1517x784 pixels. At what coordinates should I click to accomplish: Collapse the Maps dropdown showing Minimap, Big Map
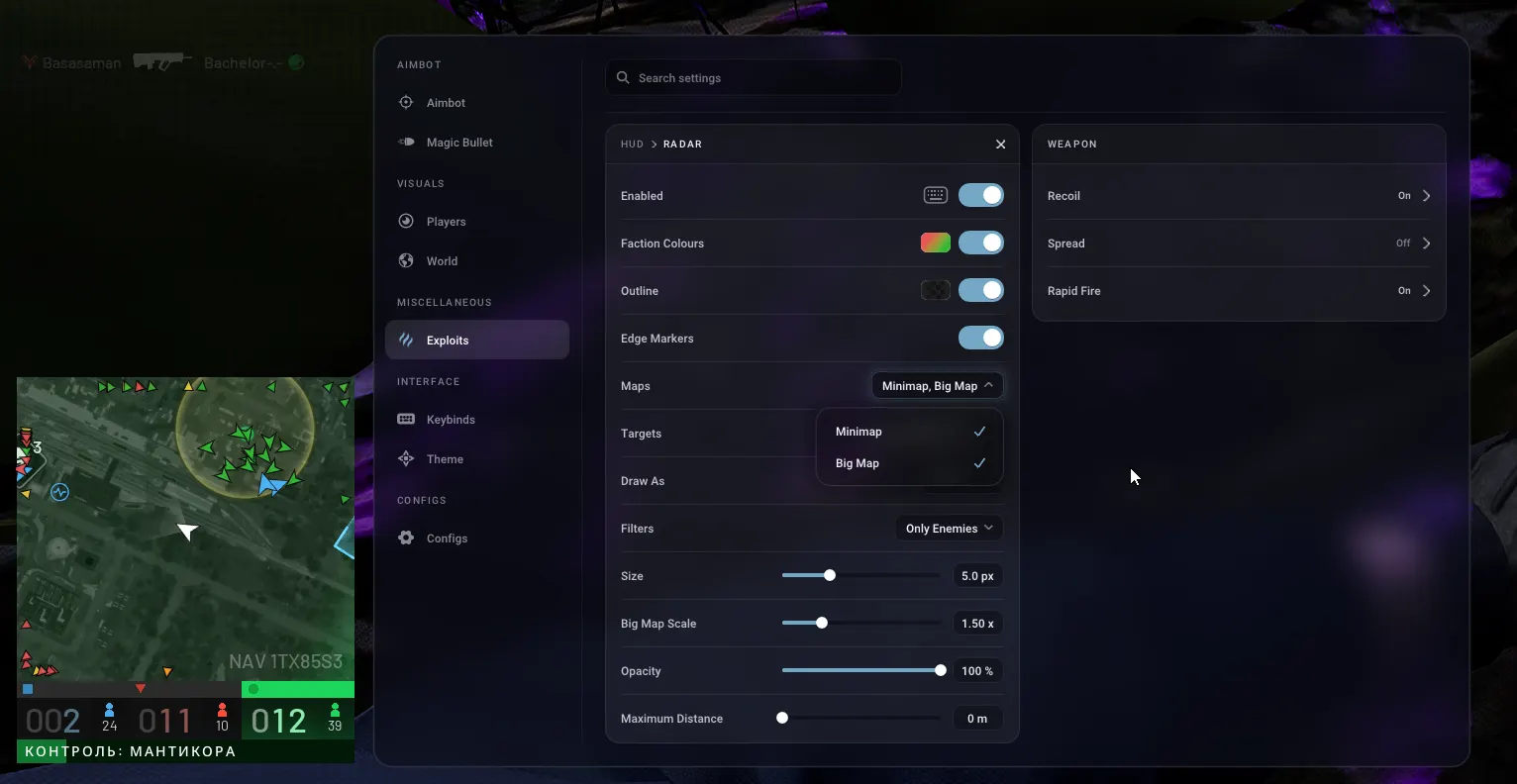pyautogui.click(x=937, y=385)
